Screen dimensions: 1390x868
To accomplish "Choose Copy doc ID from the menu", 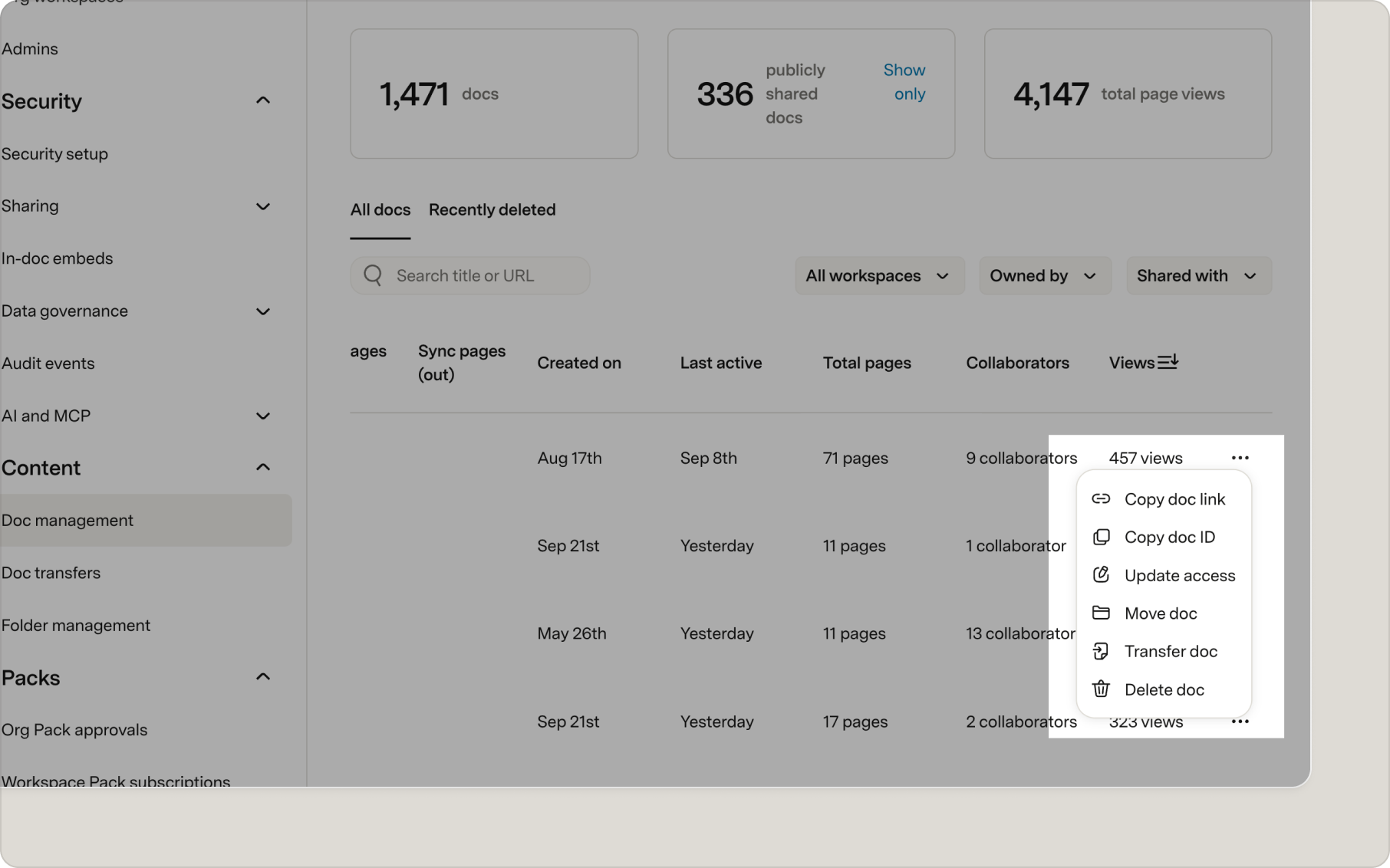I will (1164, 537).
